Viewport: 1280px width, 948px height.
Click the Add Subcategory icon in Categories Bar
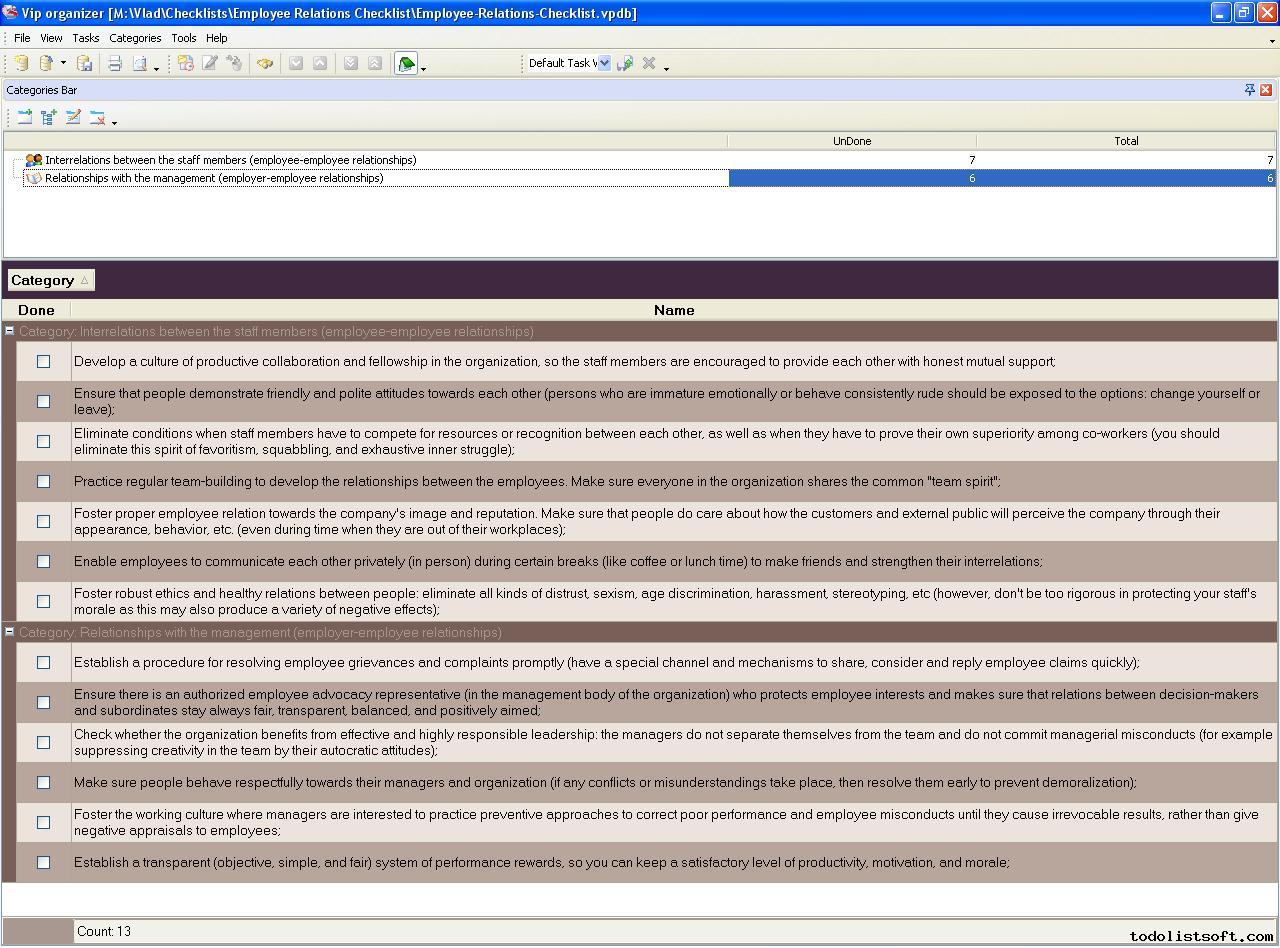[x=49, y=118]
